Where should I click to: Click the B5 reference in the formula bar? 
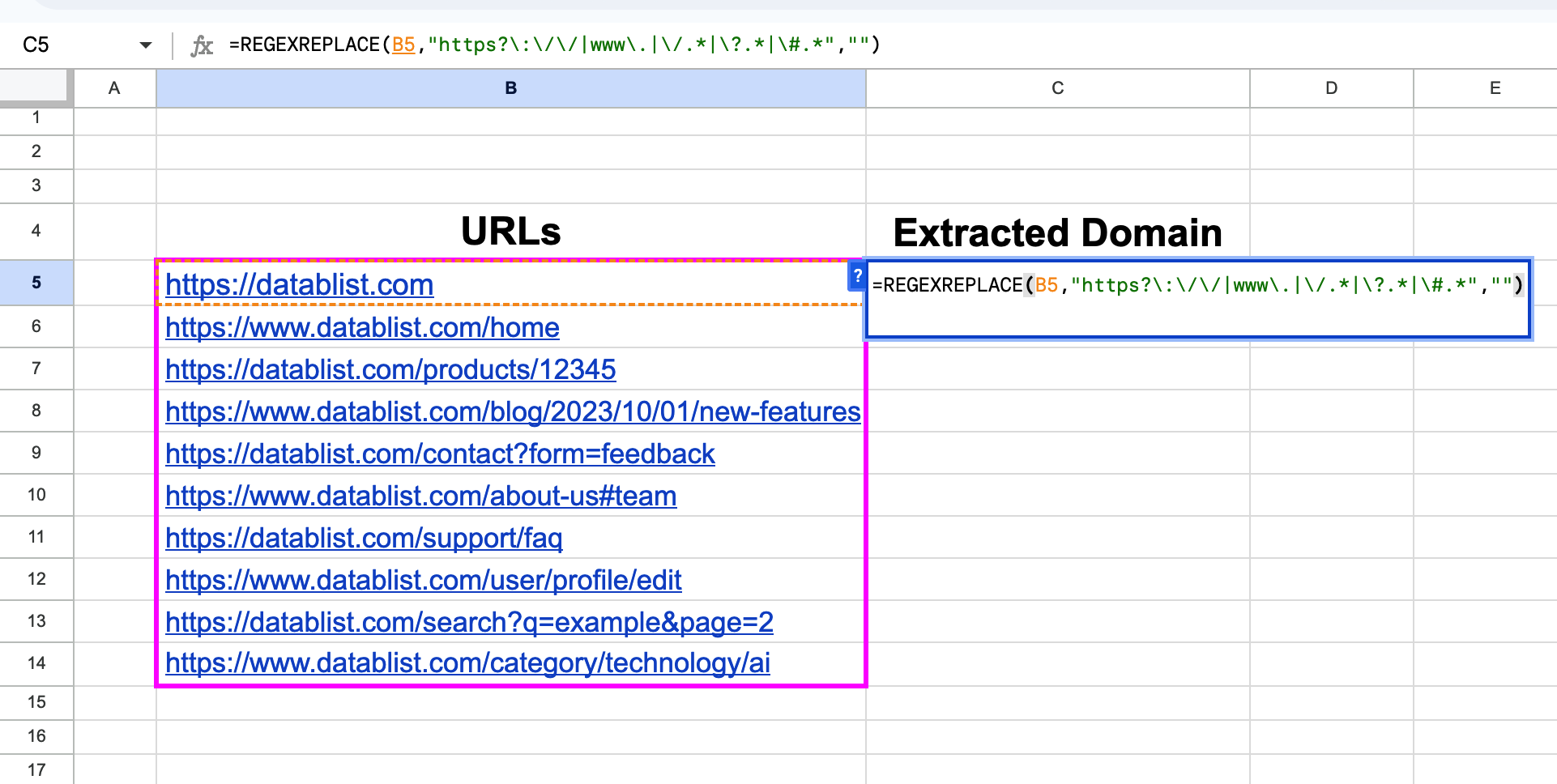coord(403,45)
